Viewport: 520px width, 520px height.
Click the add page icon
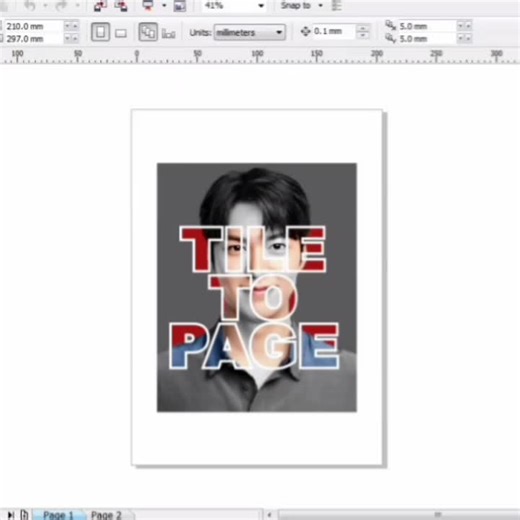(24, 515)
